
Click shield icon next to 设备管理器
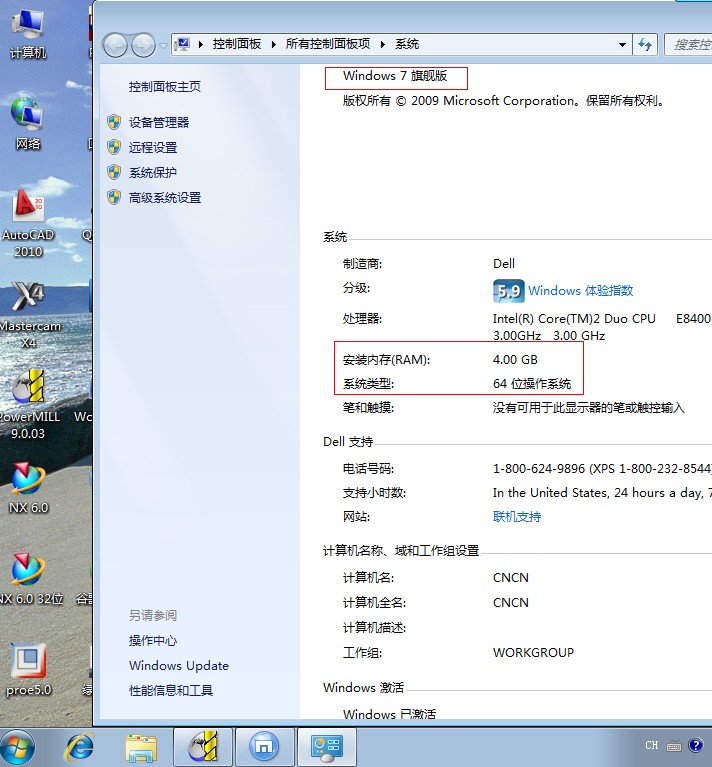click(x=114, y=122)
